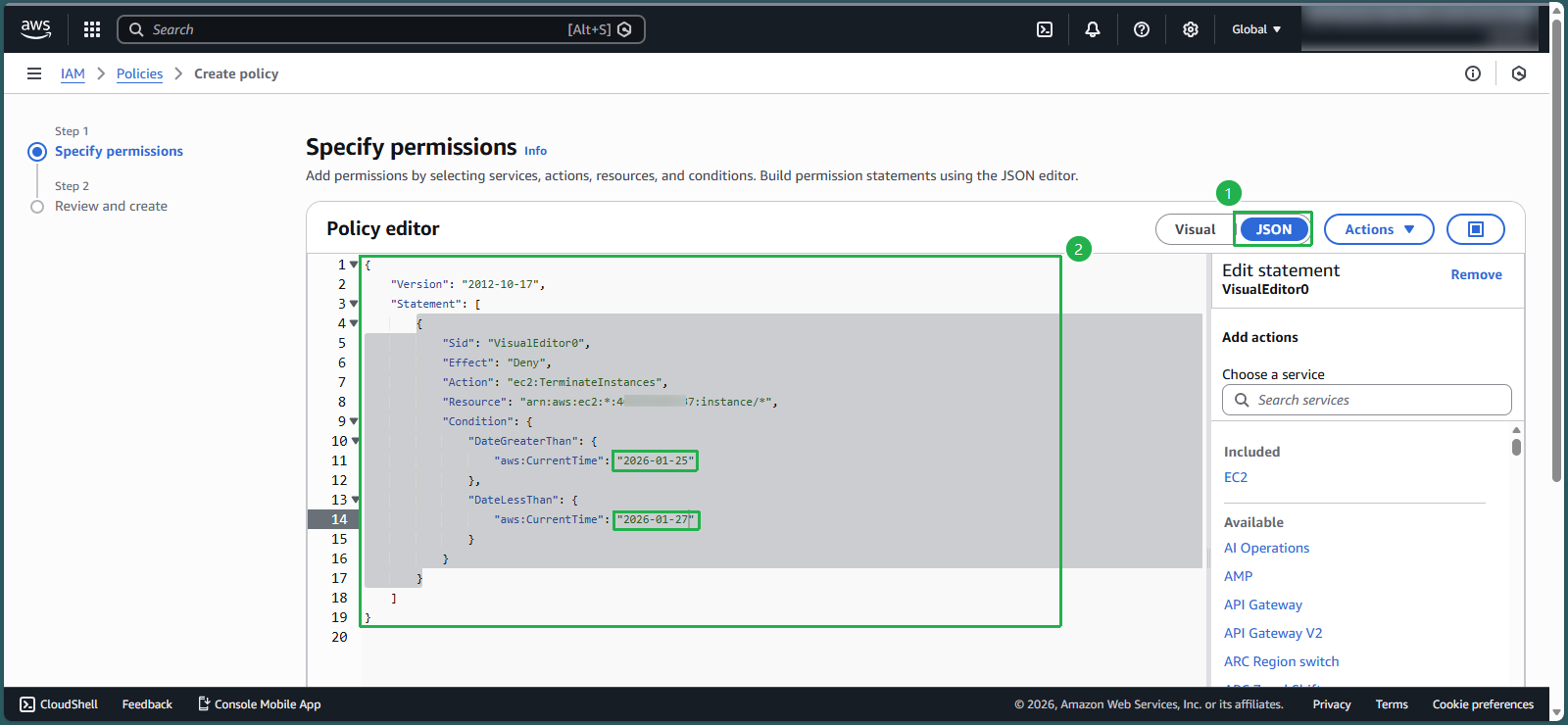Open the services grid menu

pos(92,29)
